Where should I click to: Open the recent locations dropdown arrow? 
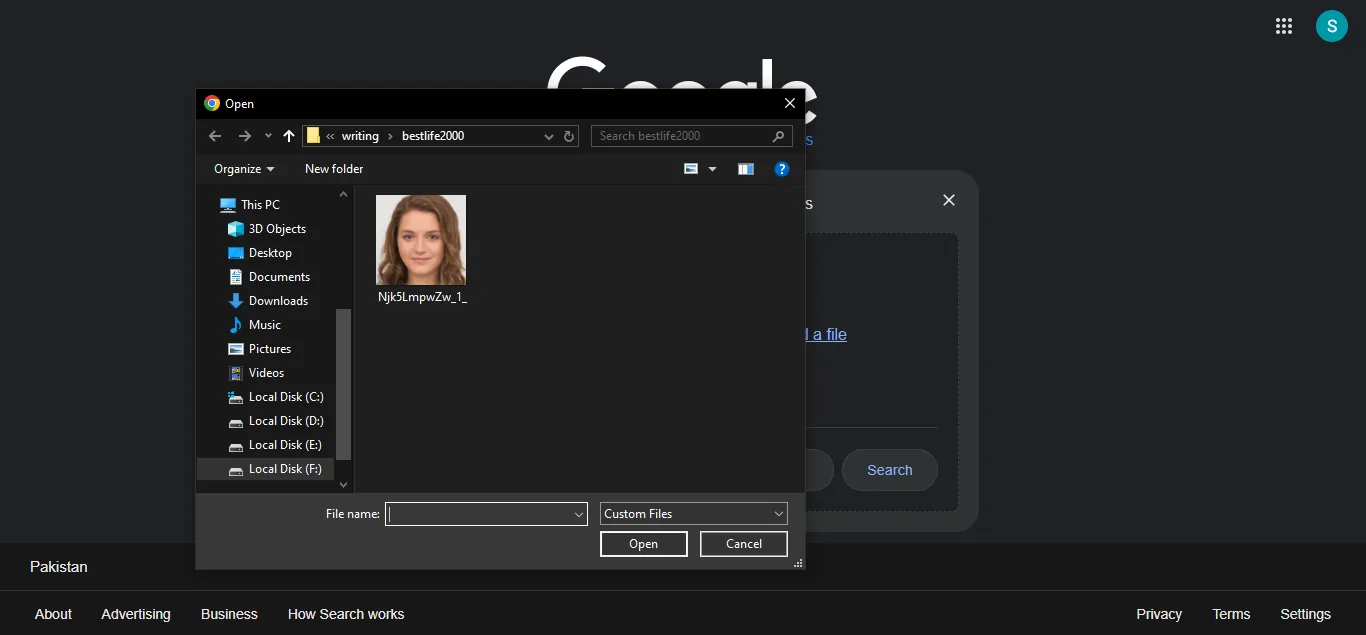pos(268,136)
